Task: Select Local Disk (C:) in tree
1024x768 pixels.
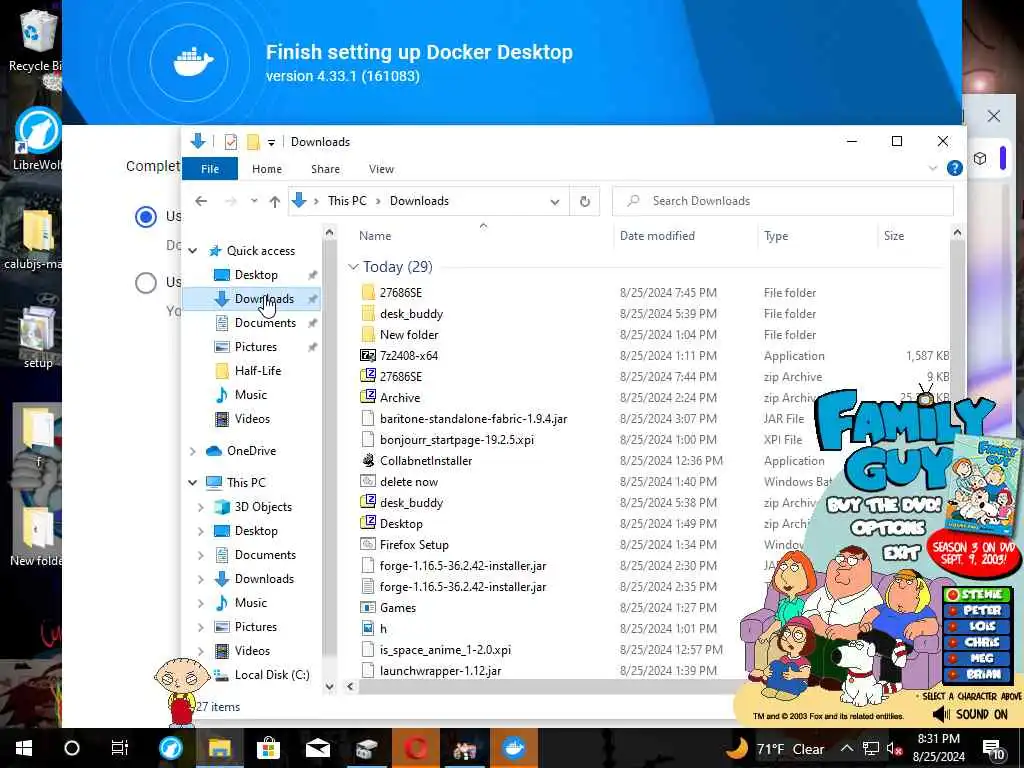Action: tap(271, 675)
